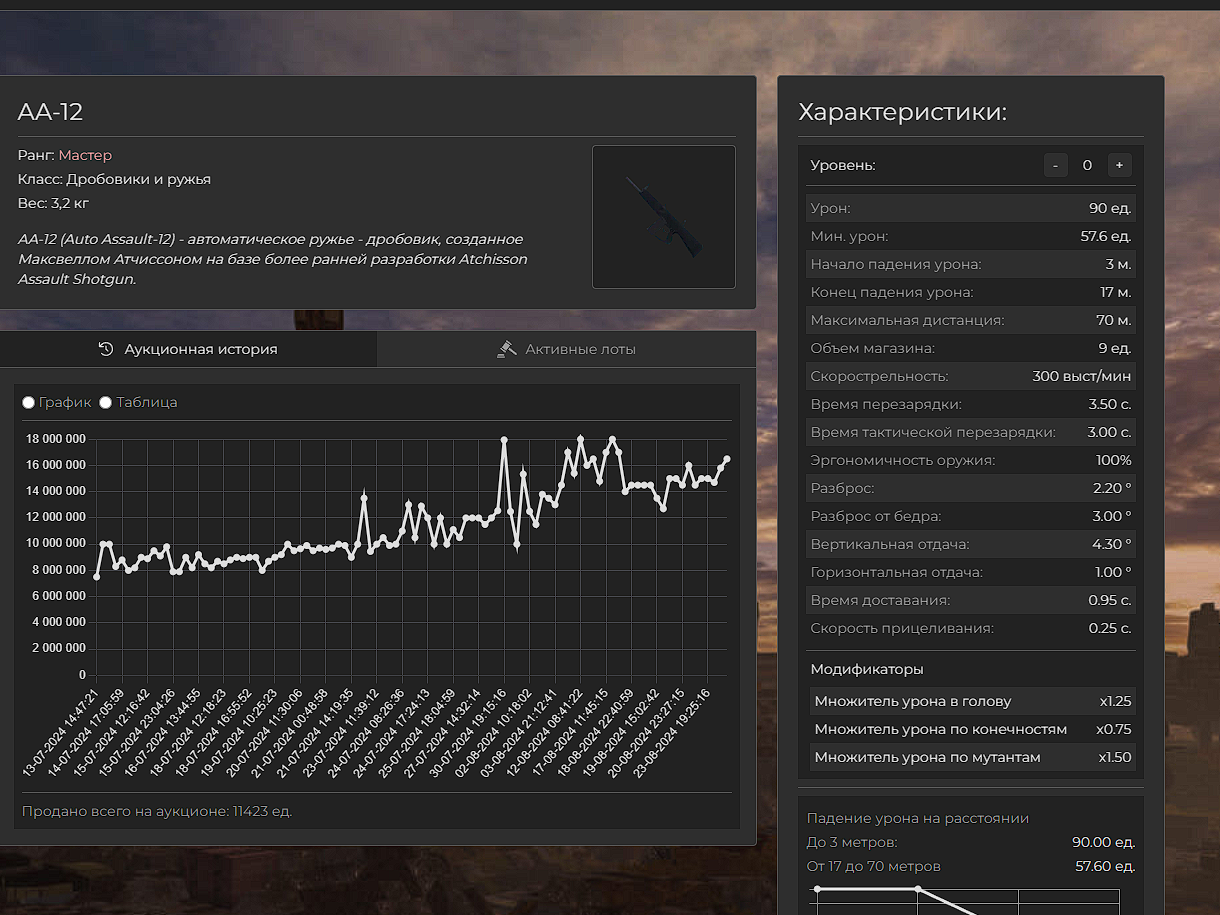
Task: Select the Таблица radio button
Action: pos(106,402)
